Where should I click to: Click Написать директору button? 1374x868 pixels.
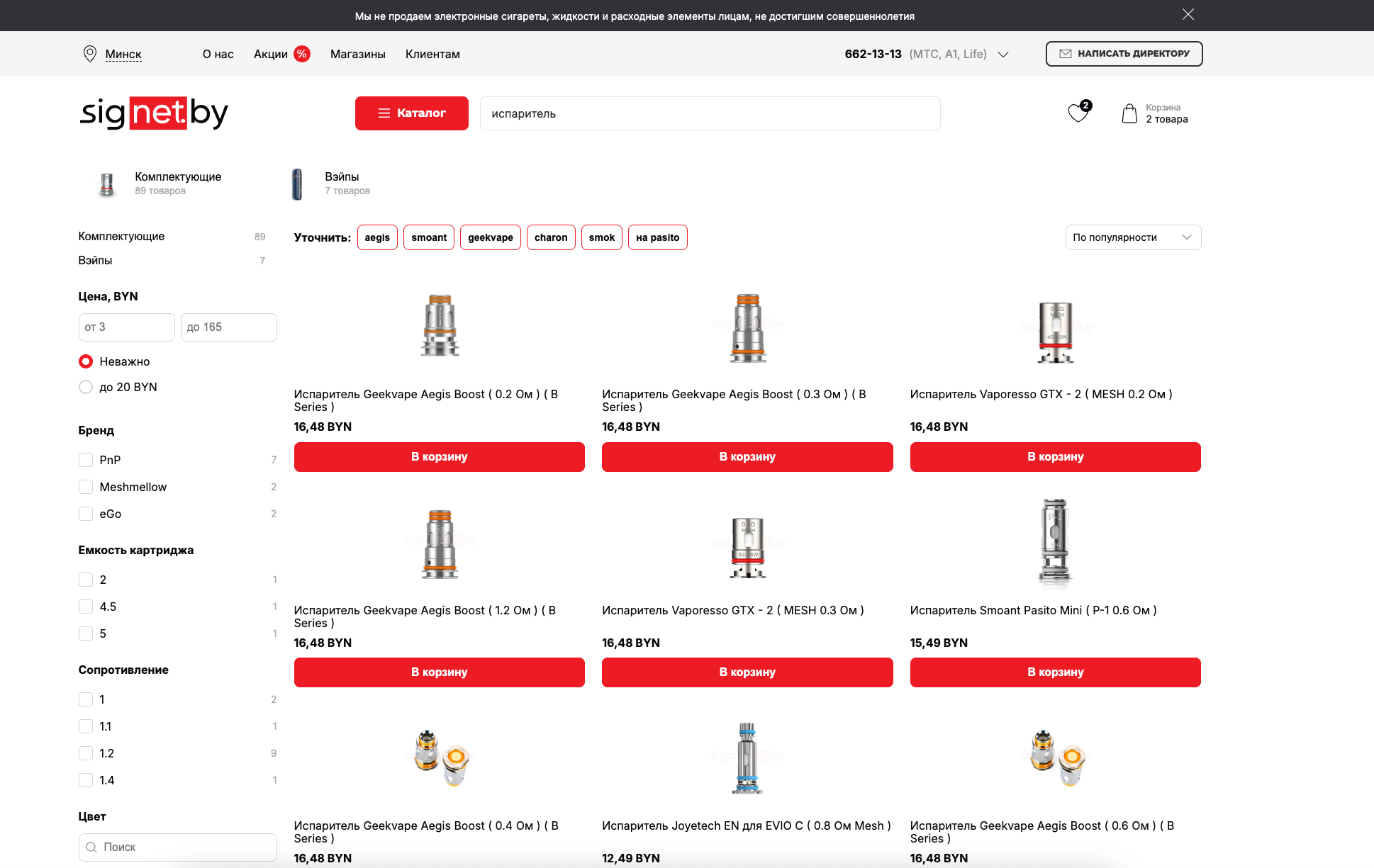pyautogui.click(x=1124, y=54)
